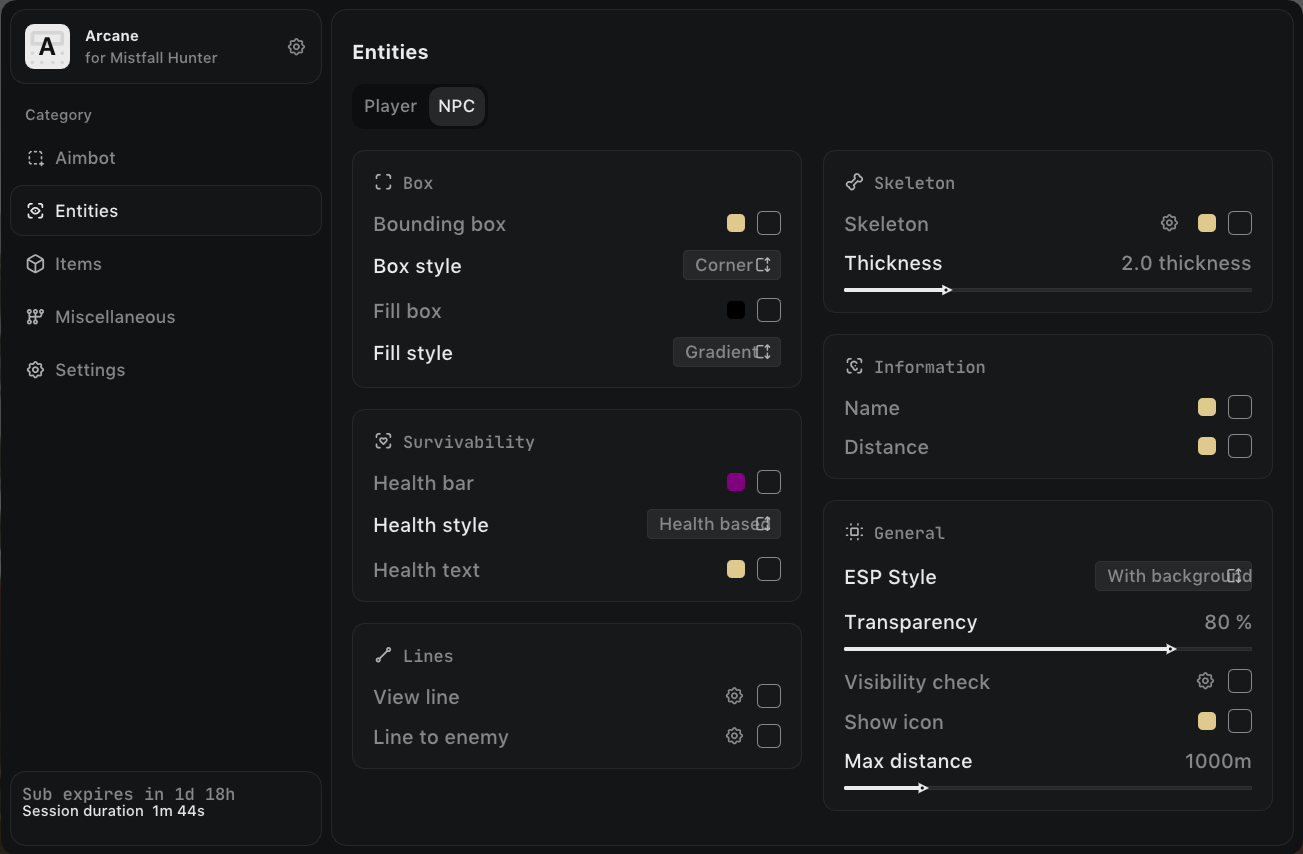The image size is (1303, 854).
Task: Toggle the Health bar checkbox
Action: pyautogui.click(x=769, y=482)
